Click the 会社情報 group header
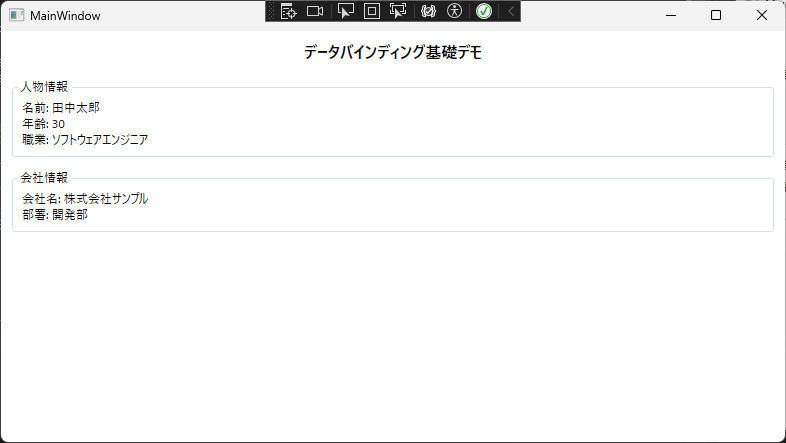 [x=44, y=178]
